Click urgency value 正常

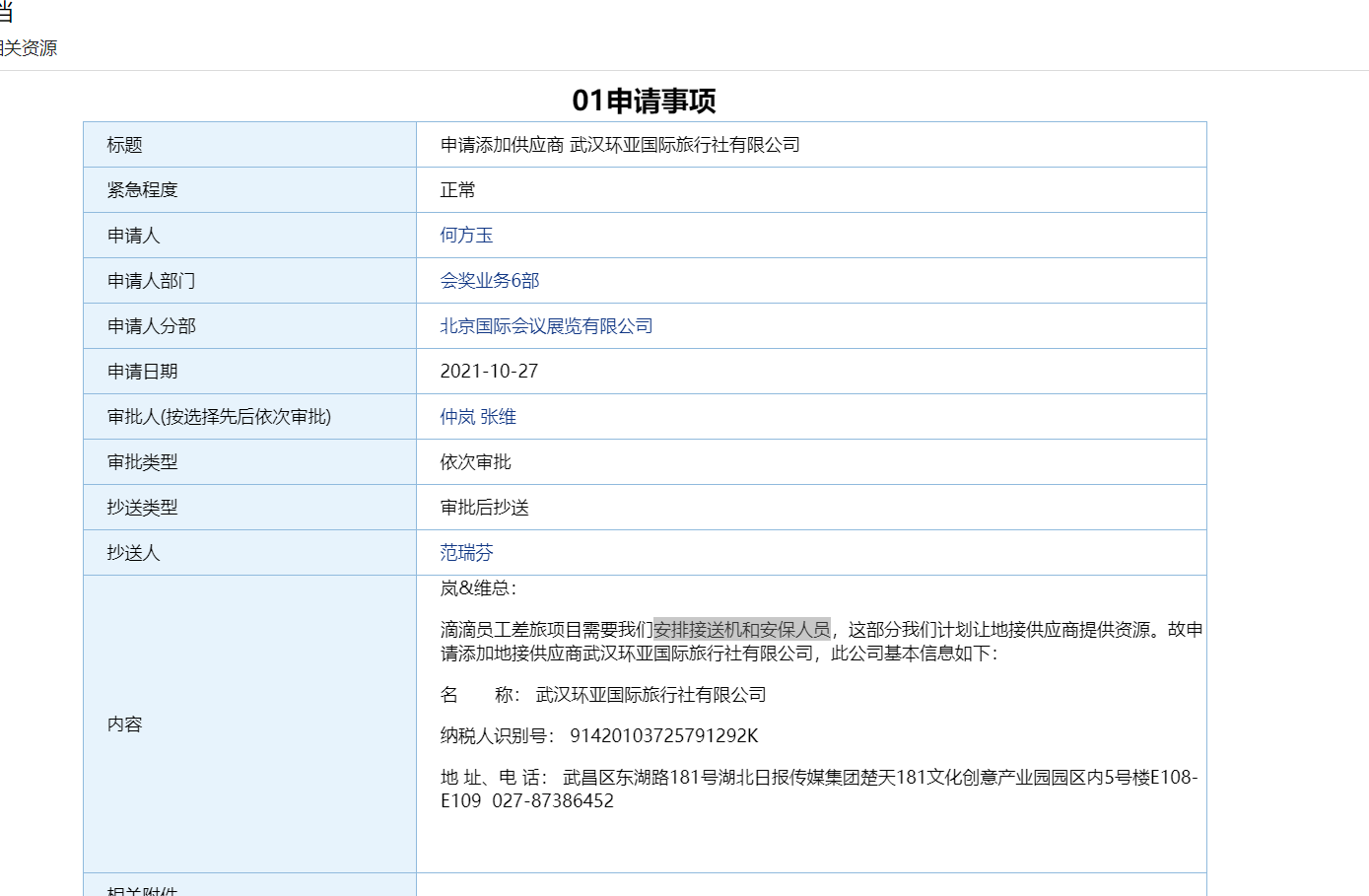click(457, 190)
